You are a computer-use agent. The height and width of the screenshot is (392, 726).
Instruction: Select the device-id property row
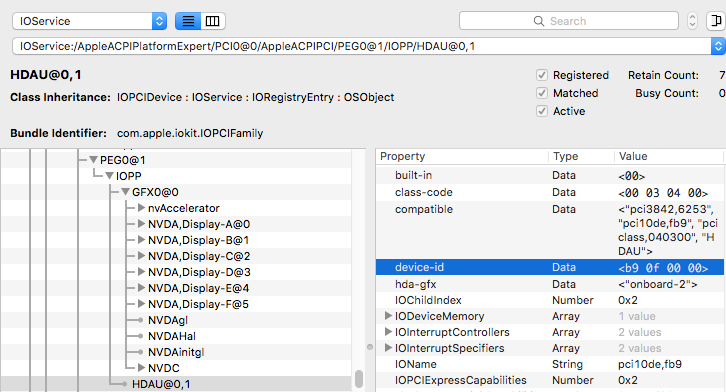click(550, 268)
